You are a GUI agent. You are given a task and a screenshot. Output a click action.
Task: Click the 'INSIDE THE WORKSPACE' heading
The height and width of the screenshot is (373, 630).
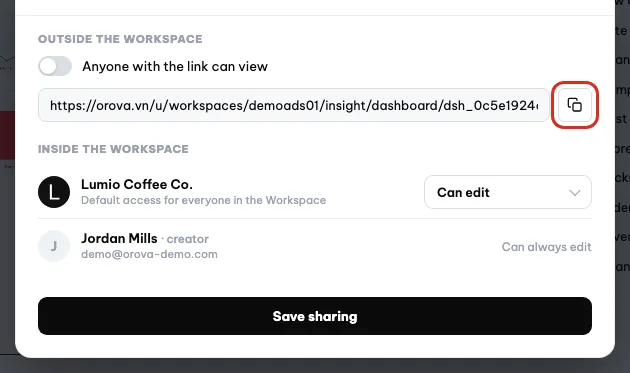113,149
